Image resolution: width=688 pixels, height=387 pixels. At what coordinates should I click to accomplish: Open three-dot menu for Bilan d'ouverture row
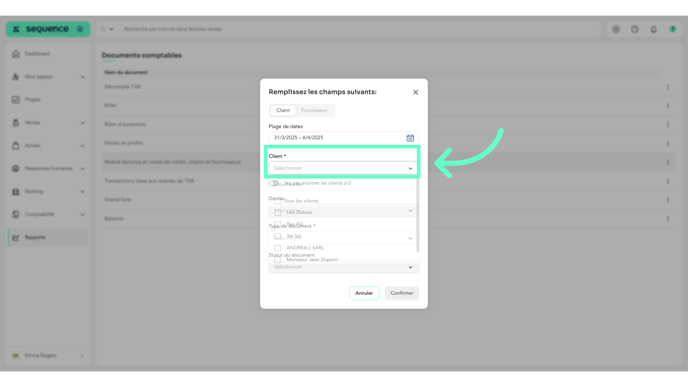coord(668,125)
